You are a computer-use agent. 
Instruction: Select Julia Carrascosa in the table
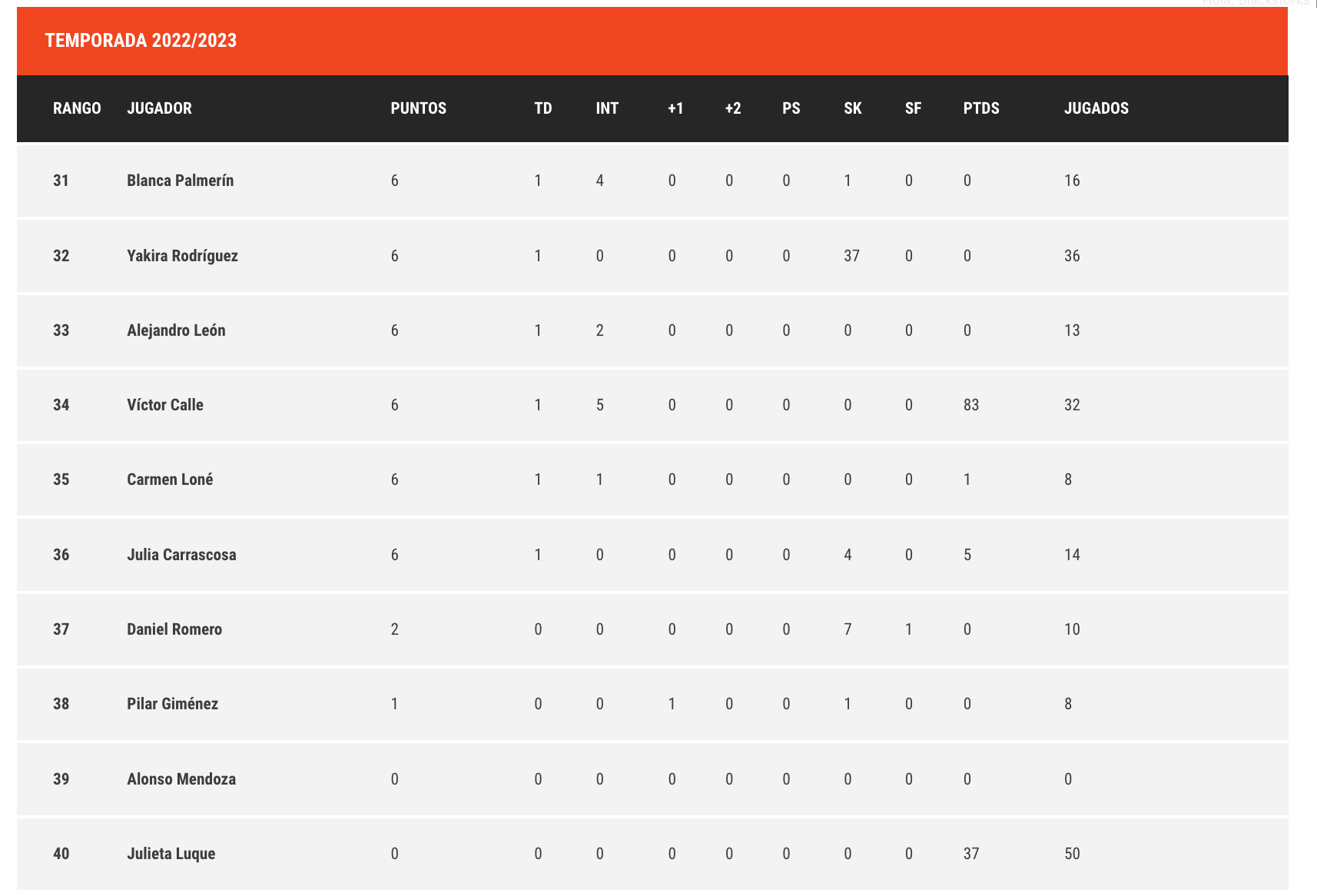[x=181, y=555]
